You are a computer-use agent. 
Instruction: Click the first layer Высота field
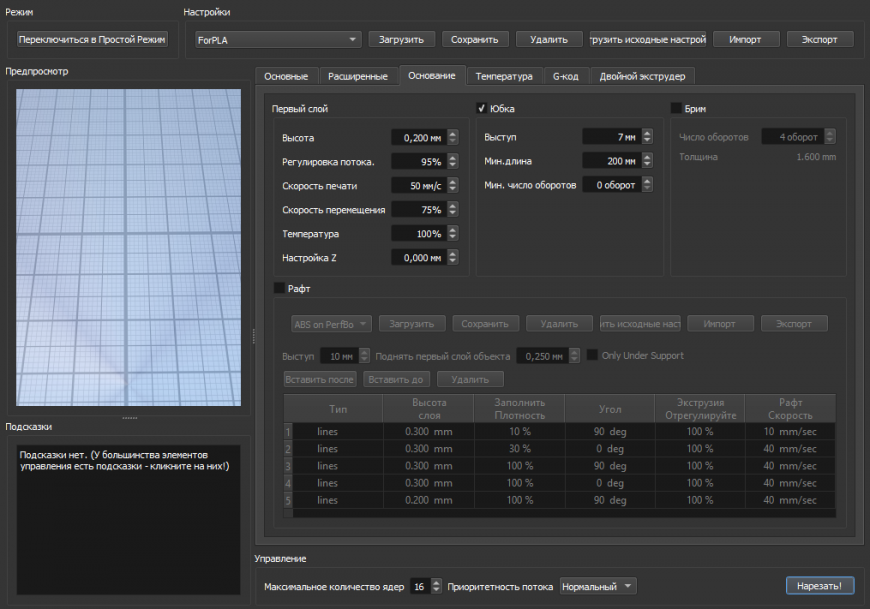(x=419, y=138)
